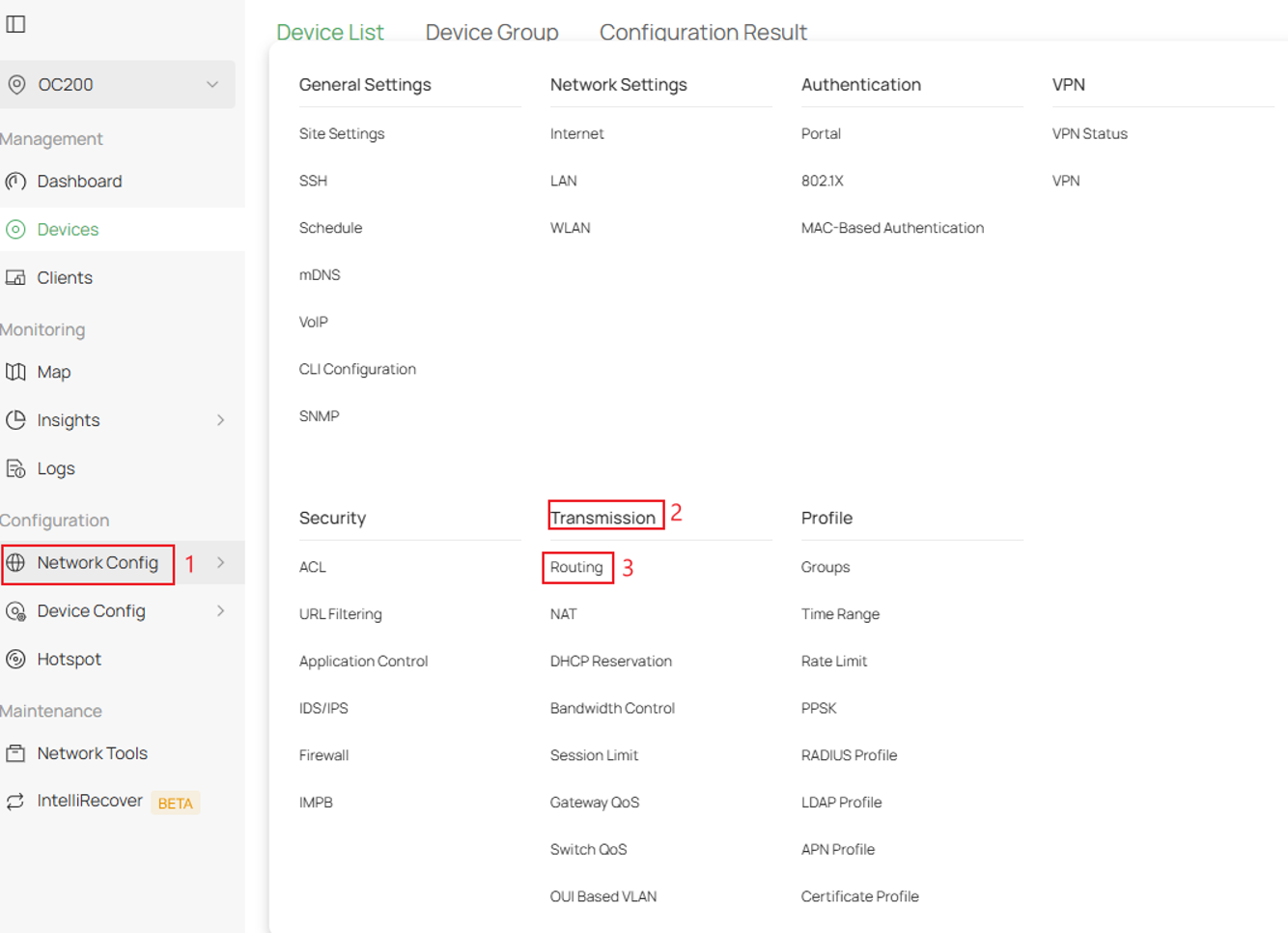Open RADIUS Profile
Image resolution: width=1288 pixels, height=933 pixels.
point(849,755)
